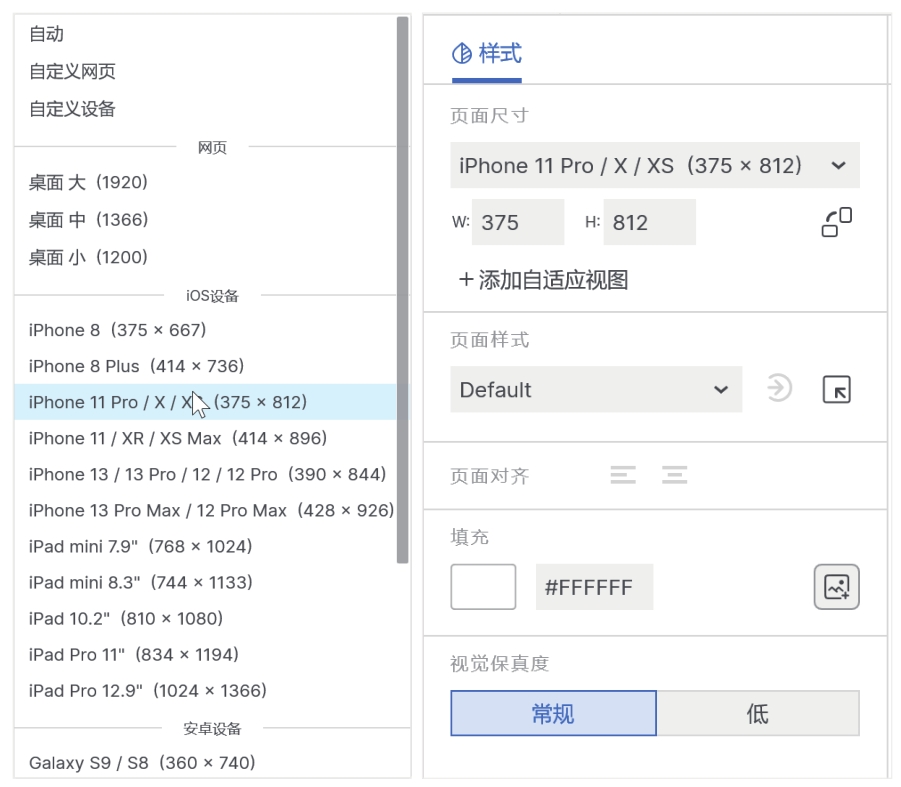This screenshot has width=901, height=787.
Task: Click the apply page style arrow icon
Action: 779,388
